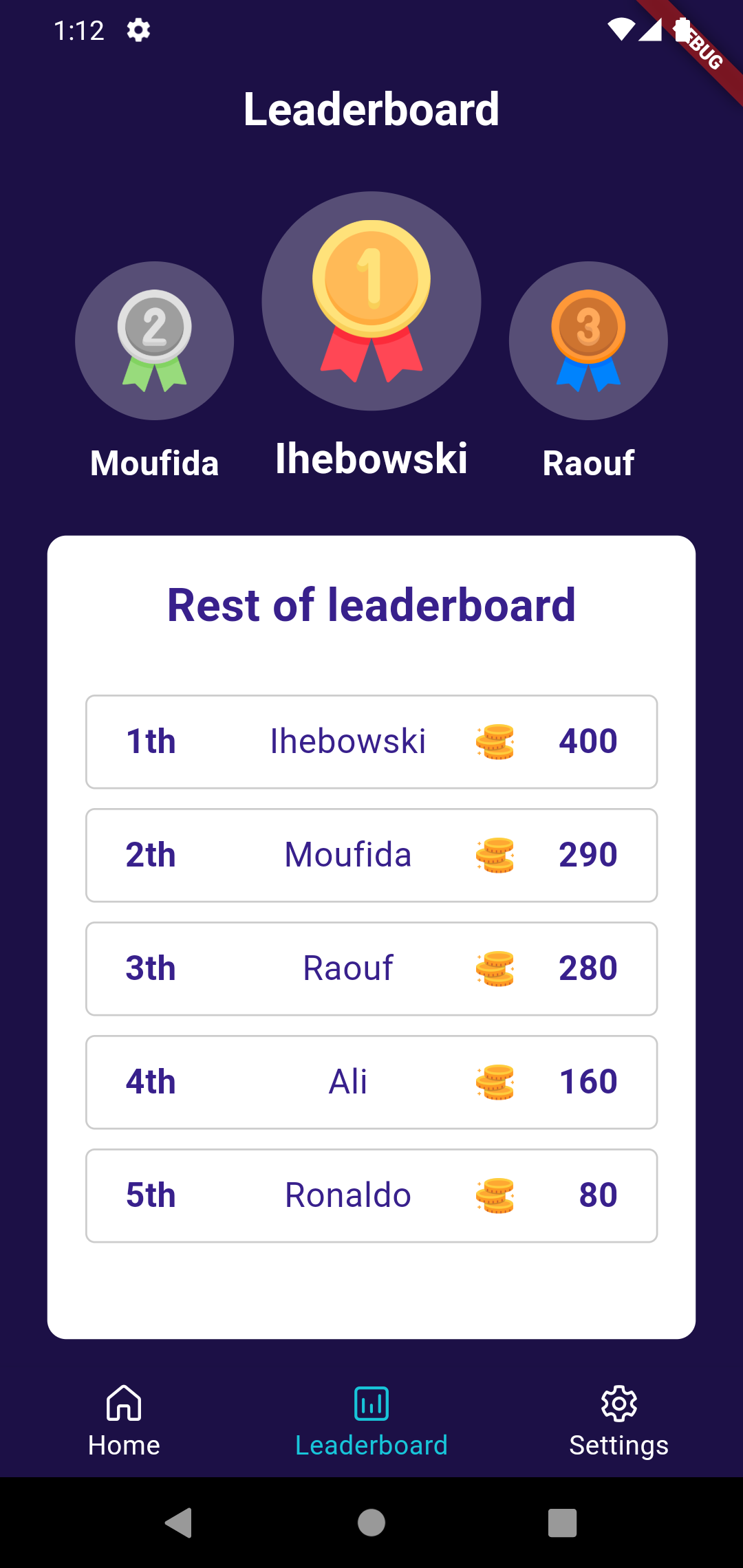This screenshot has height=1568, width=743.
Task: Tap the bronze third place medal icon
Action: [588, 340]
